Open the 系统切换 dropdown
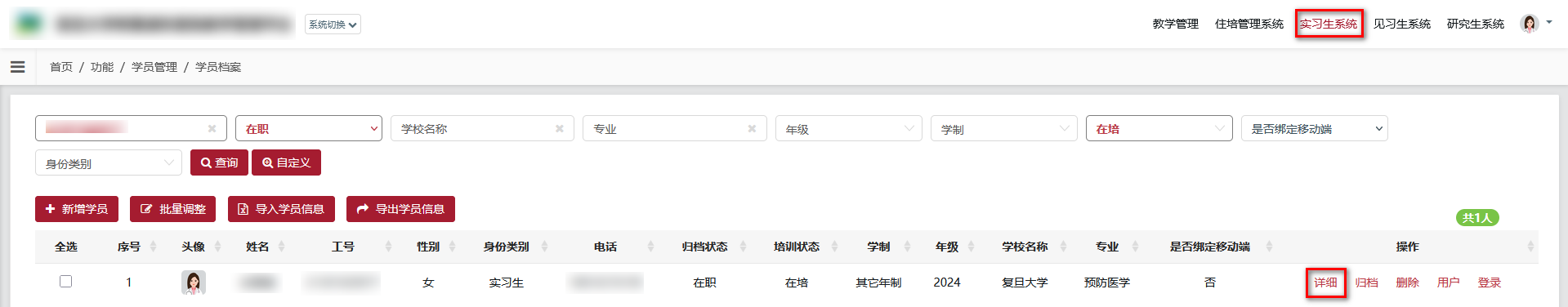The width and height of the screenshot is (1568, 307). point(333,24)
